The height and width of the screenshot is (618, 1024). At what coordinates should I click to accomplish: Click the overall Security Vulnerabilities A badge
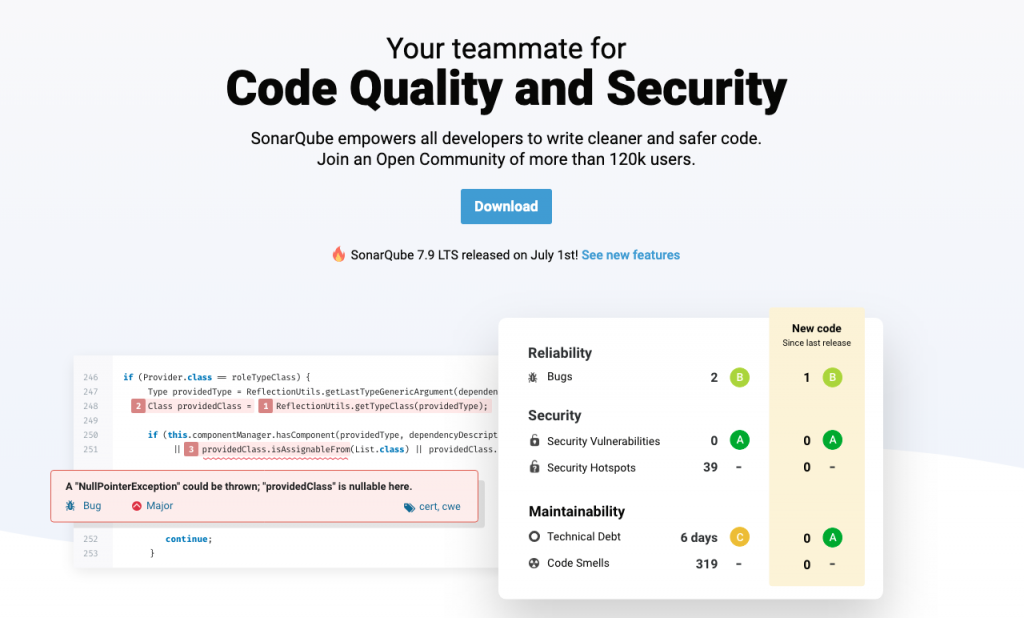point(739,440)
